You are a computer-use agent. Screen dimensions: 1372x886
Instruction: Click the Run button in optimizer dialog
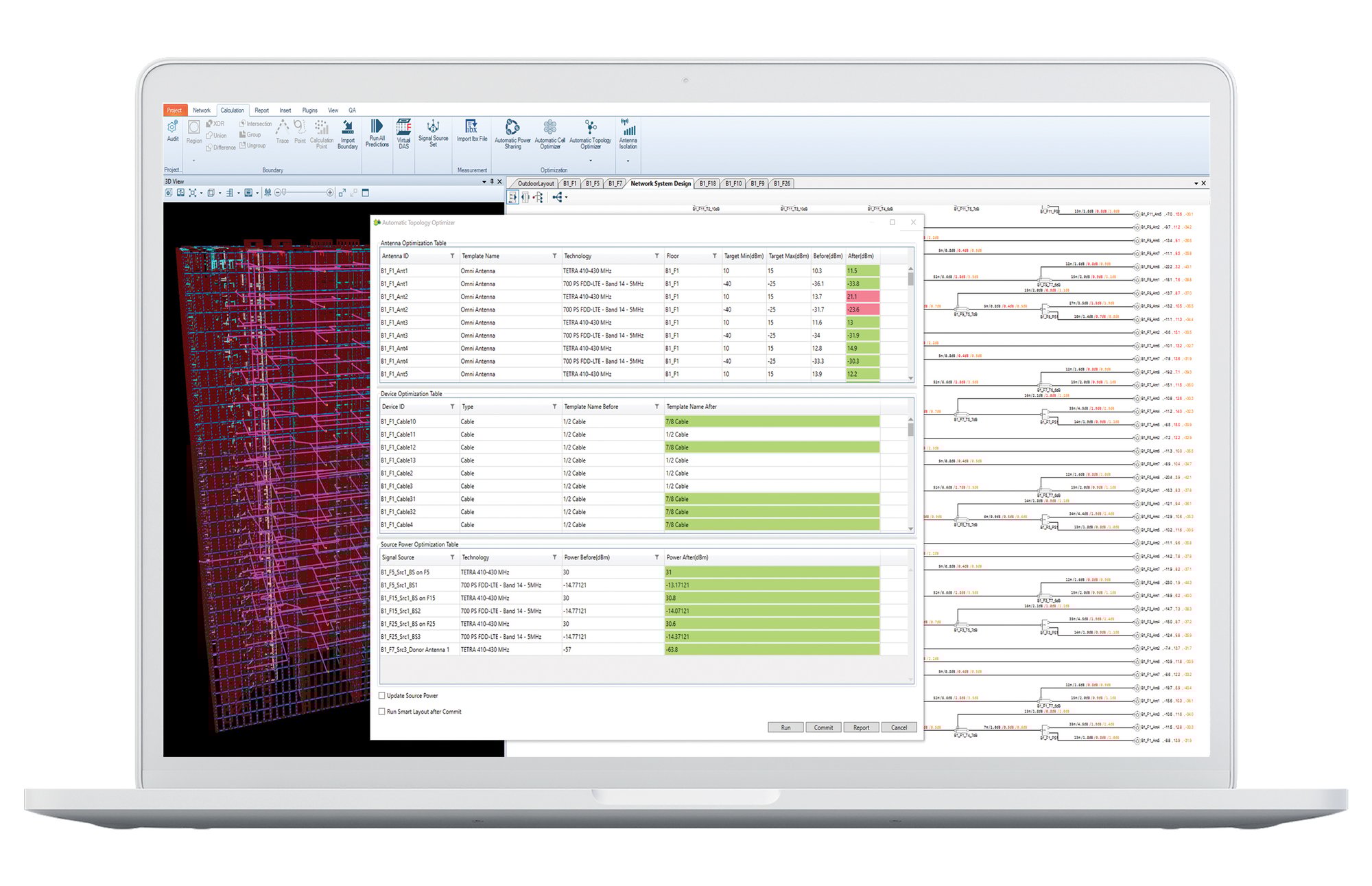click(785, 727)
